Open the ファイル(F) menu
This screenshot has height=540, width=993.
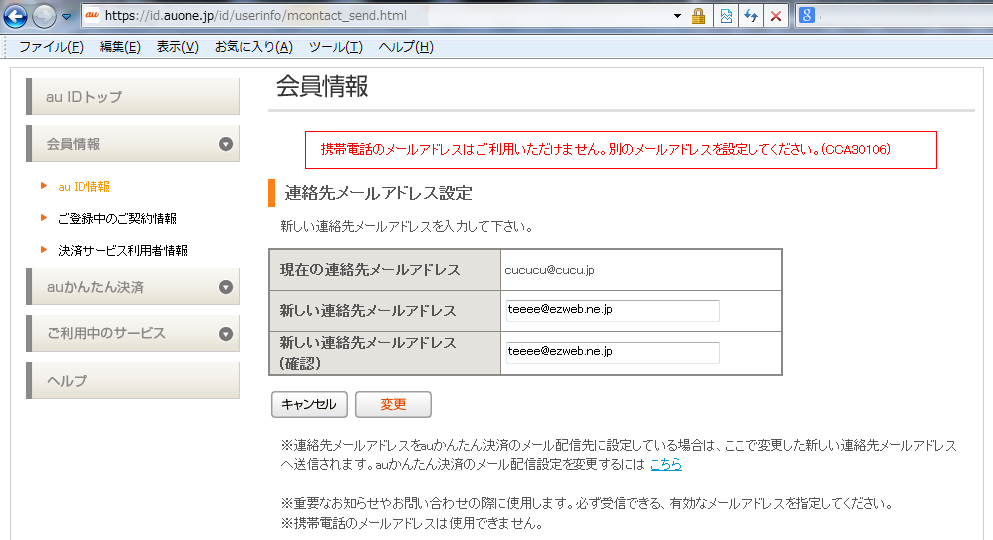pyautogui.click(x=51, y=47)
